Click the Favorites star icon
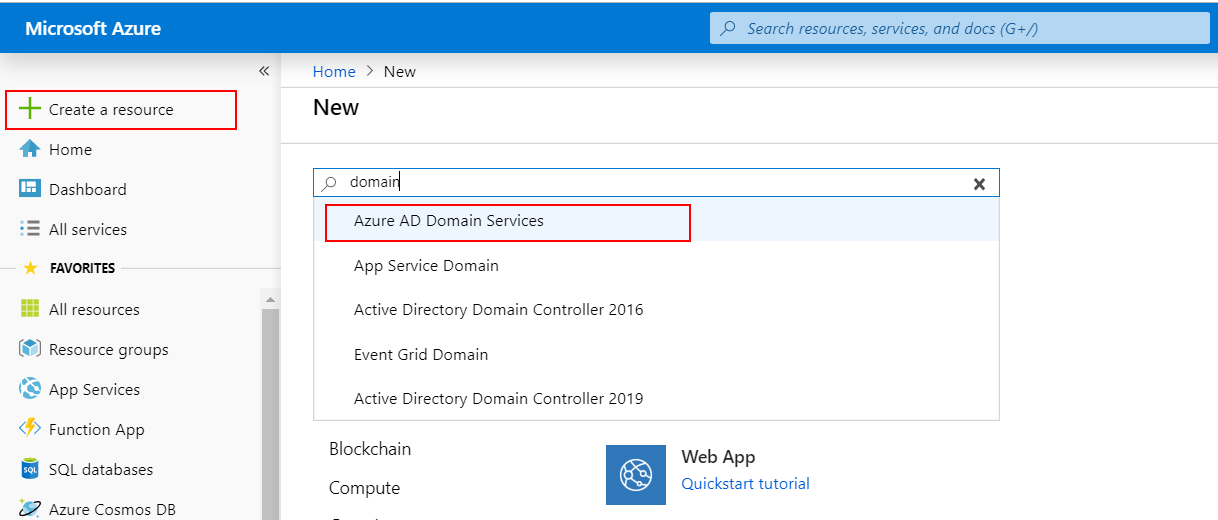This screenshot has width=1218, height=520. [30, 268]
